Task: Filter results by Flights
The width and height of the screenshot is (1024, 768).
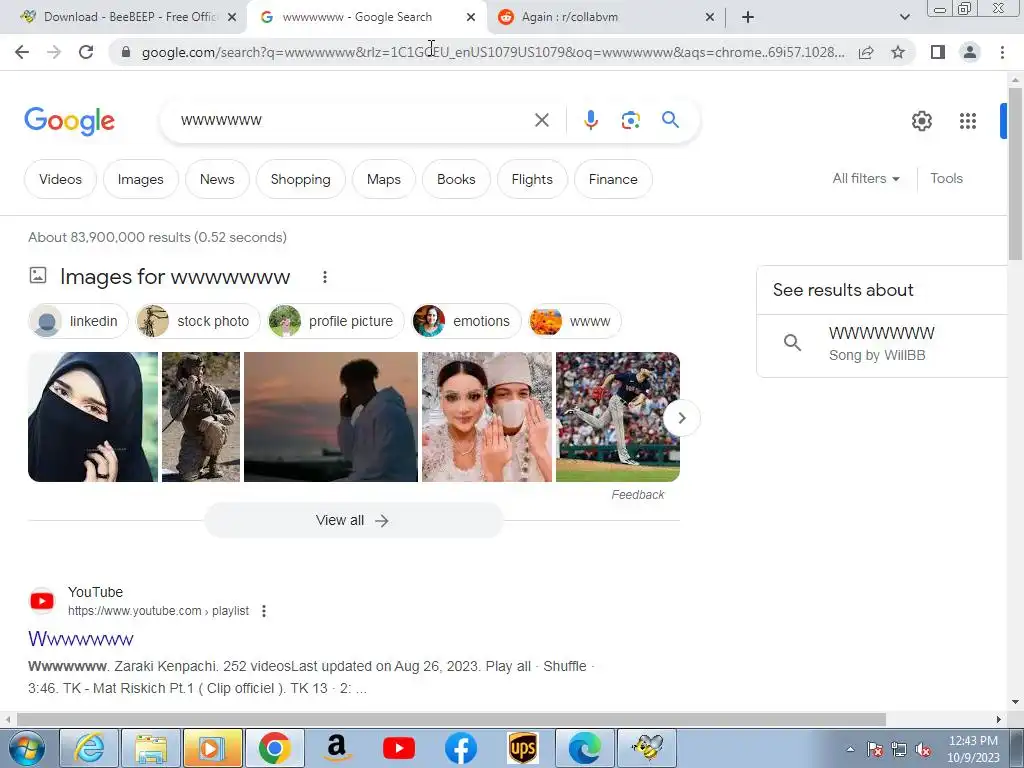Action: pos(532,179)
